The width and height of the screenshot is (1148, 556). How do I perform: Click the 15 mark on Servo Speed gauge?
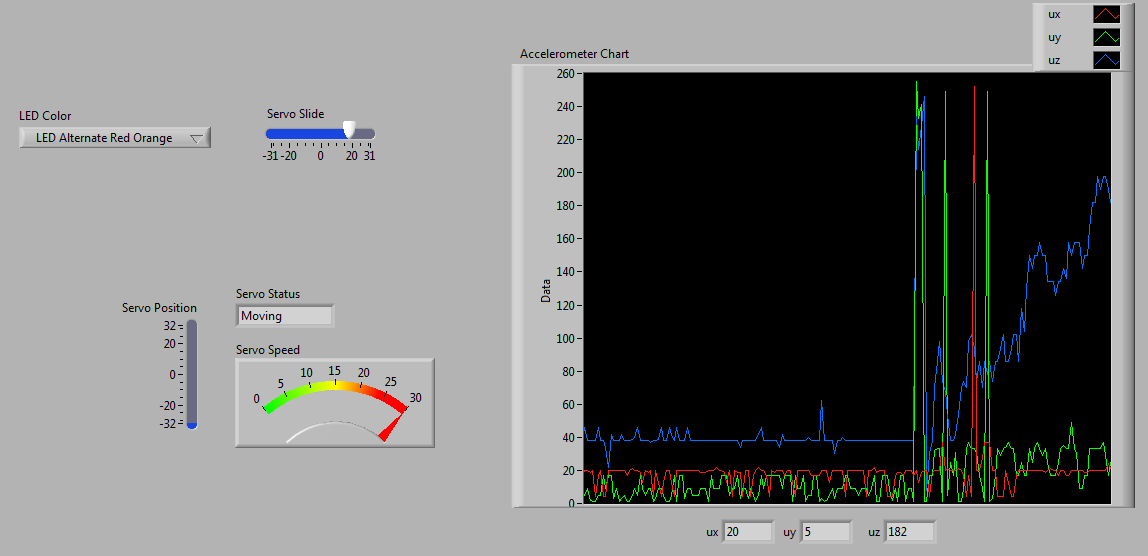335,370
